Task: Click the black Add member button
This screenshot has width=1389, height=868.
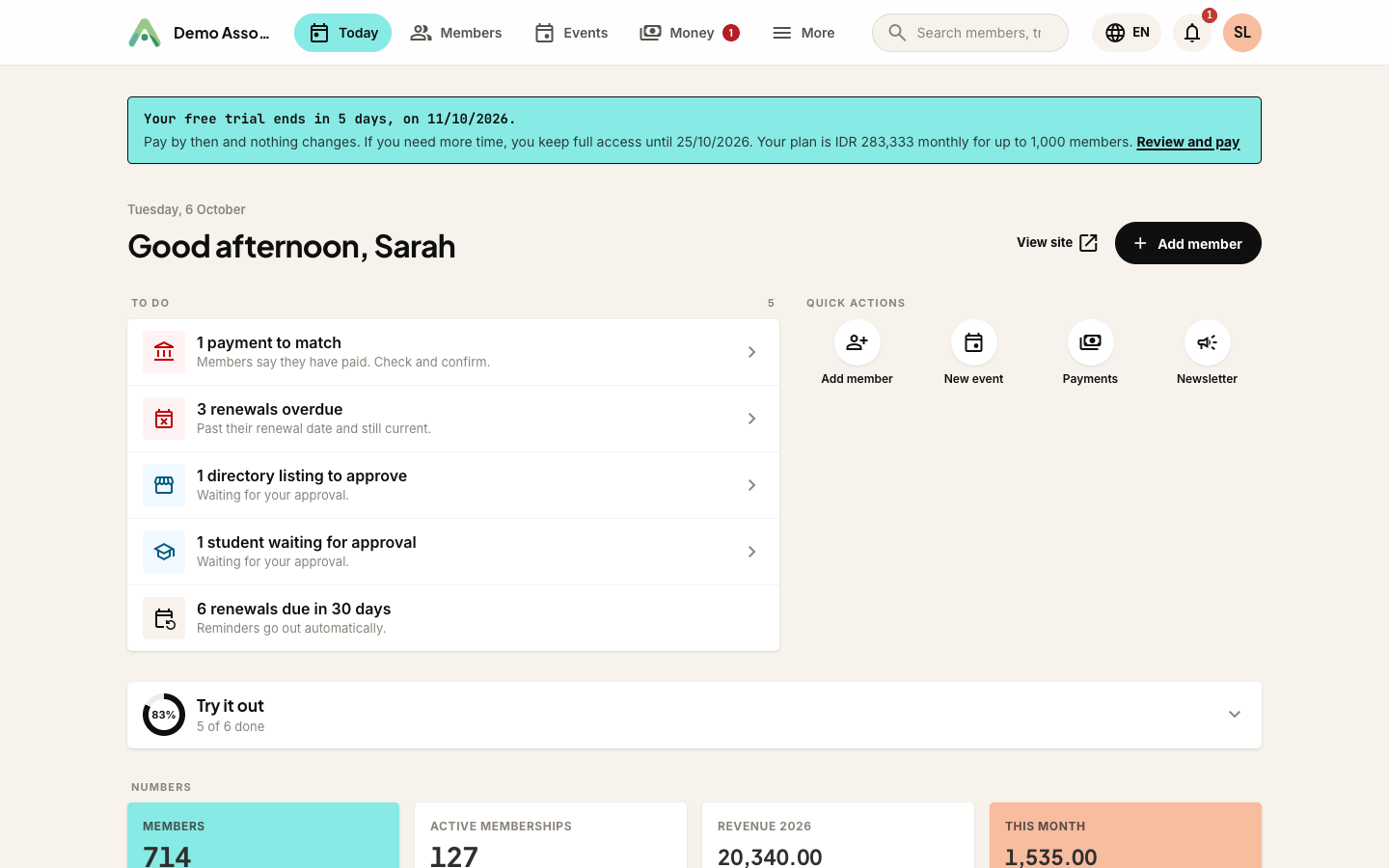Action: point(1188,243)
